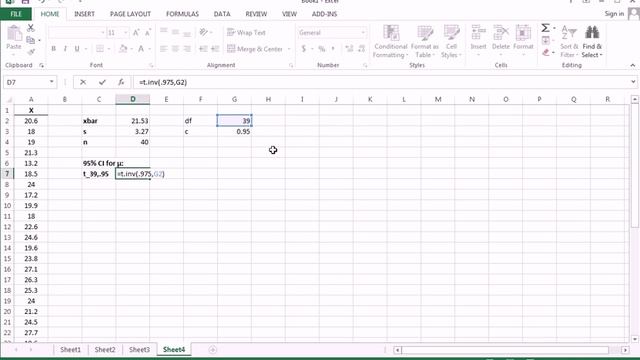Click inside the formula bar text
This screenshot has width=640, height=360.
[x=163, y=82]
